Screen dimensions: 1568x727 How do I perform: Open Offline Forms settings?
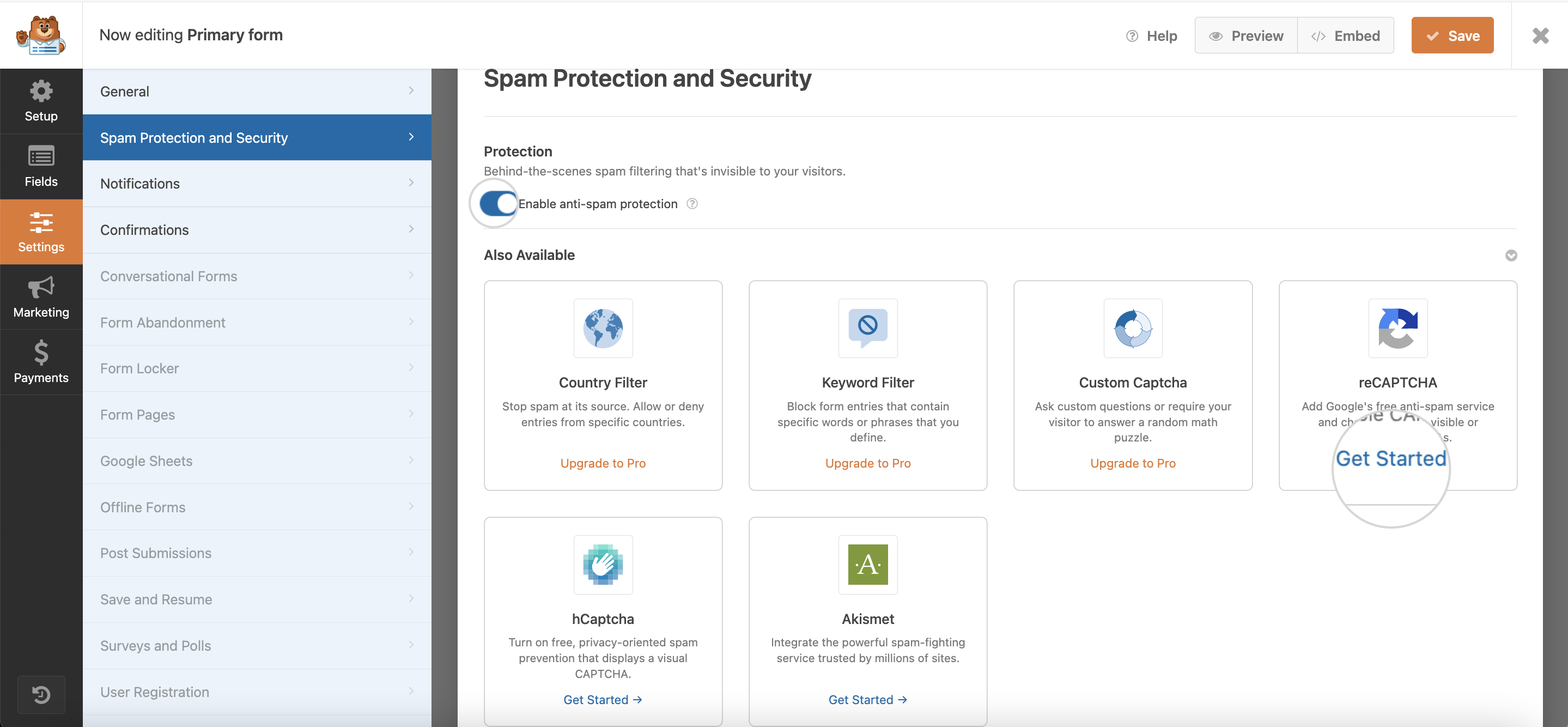(257, 507)
